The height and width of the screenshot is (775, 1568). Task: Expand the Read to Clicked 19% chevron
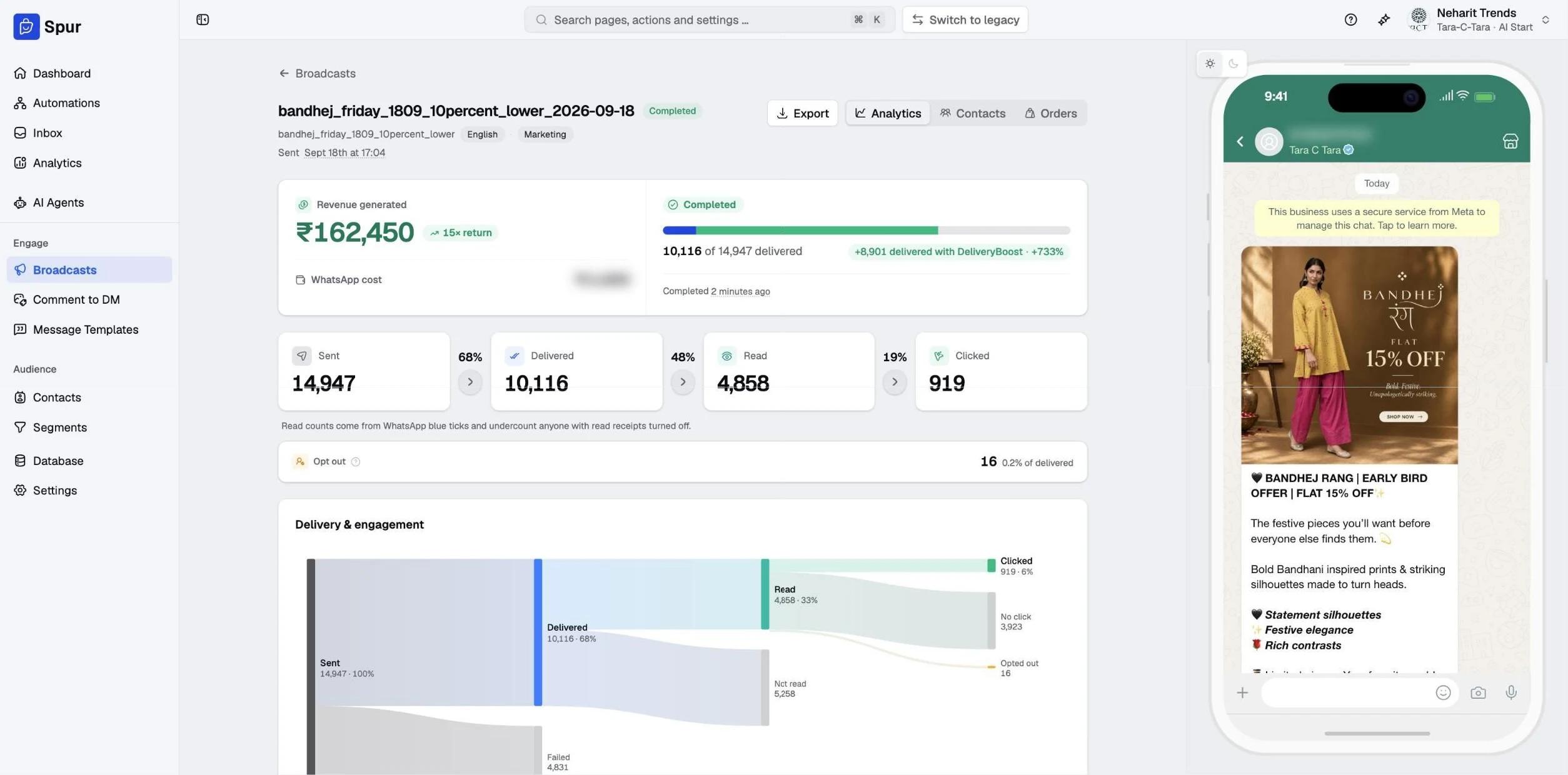click(895, 382)
